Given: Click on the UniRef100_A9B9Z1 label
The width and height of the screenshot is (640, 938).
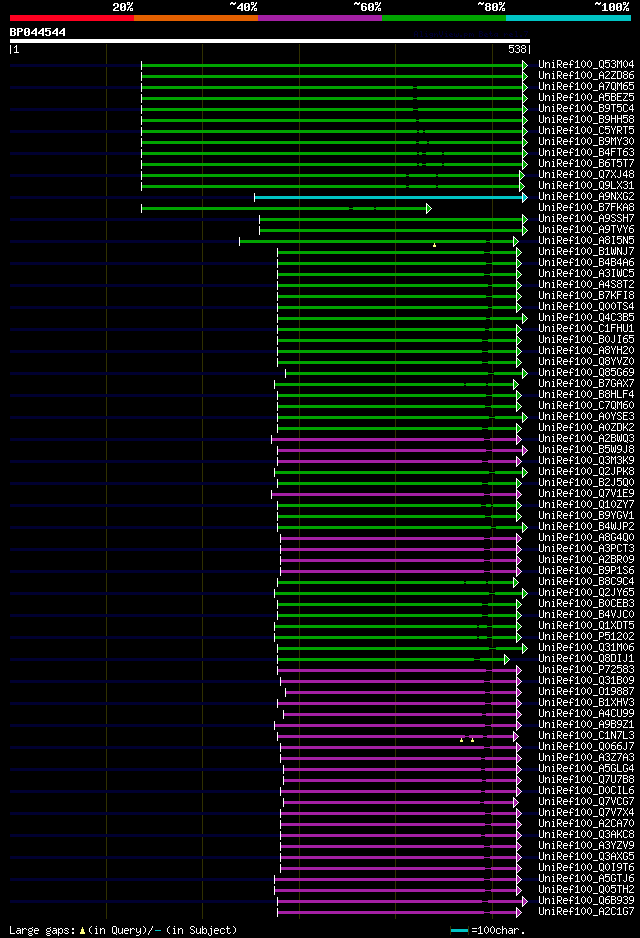Looking at the screenshot, I should pyautogui.click(x=586, y=724).
